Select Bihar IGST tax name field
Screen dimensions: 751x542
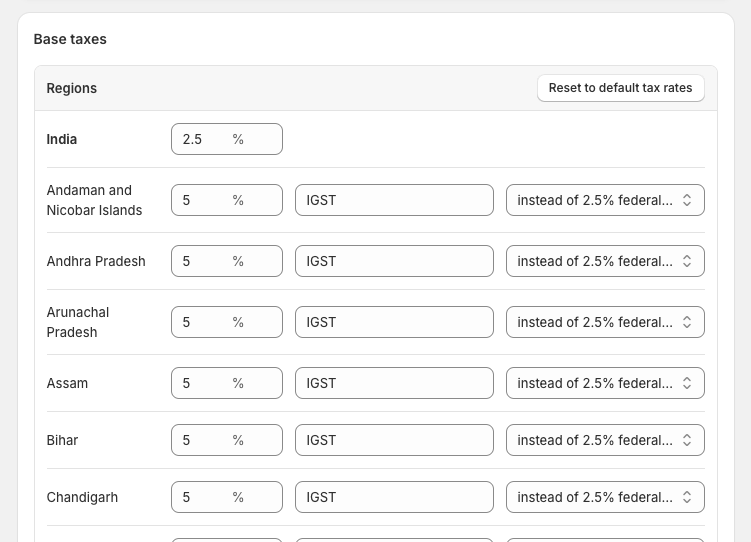pos(394,440)
